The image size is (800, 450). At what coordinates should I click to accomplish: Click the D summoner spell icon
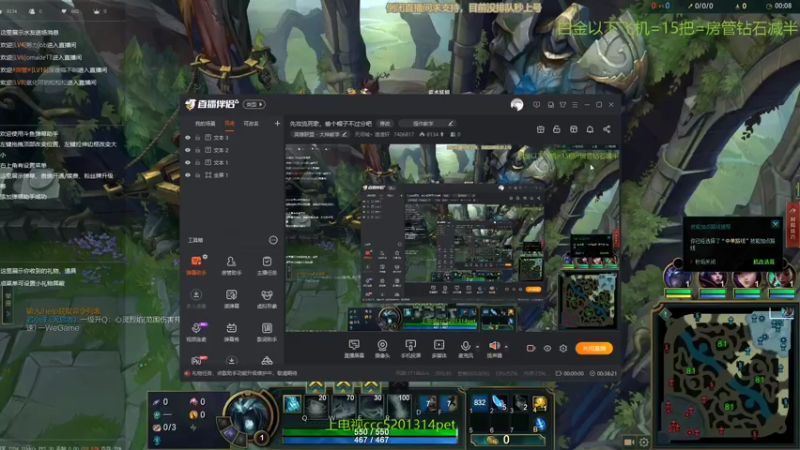pos(428,403)
